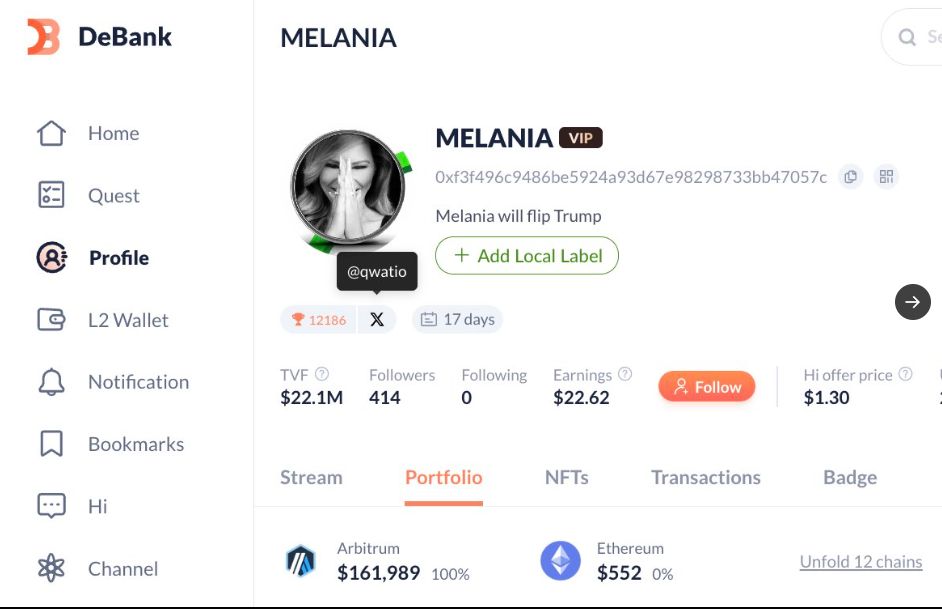Screen dimensions: 942x609
Task: Switch to the NFTs tab
Action: (566, 478)
